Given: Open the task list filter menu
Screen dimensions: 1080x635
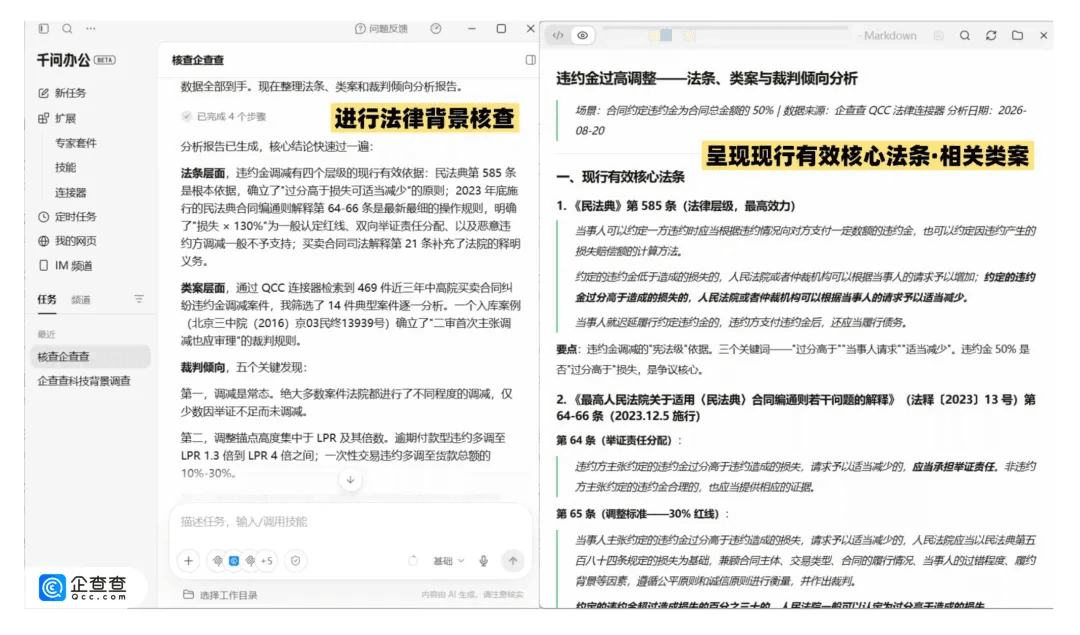Looking at the screenshot, I should [x=139, y=299].
